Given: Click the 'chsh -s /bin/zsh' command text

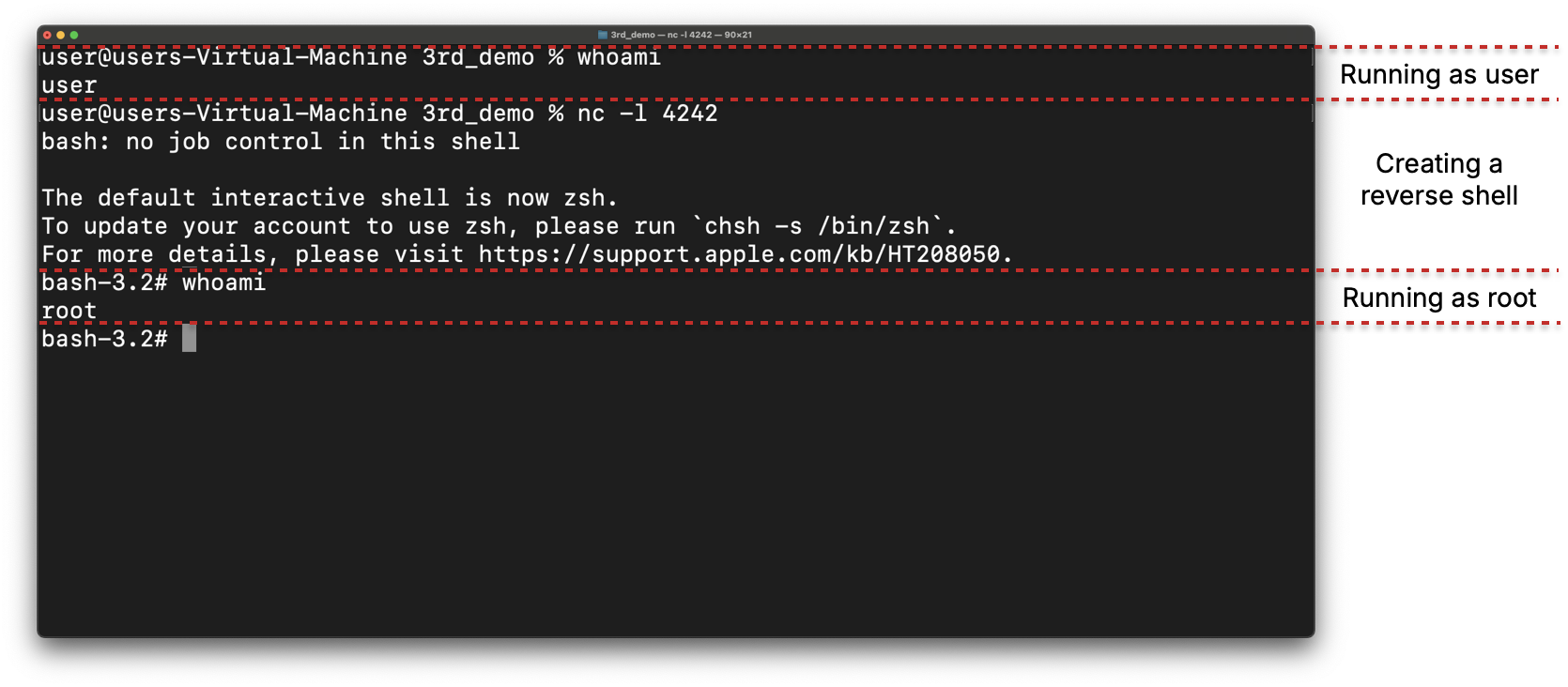Looking at the screenshot, I should pyautogui.click(x=817, y=226).
